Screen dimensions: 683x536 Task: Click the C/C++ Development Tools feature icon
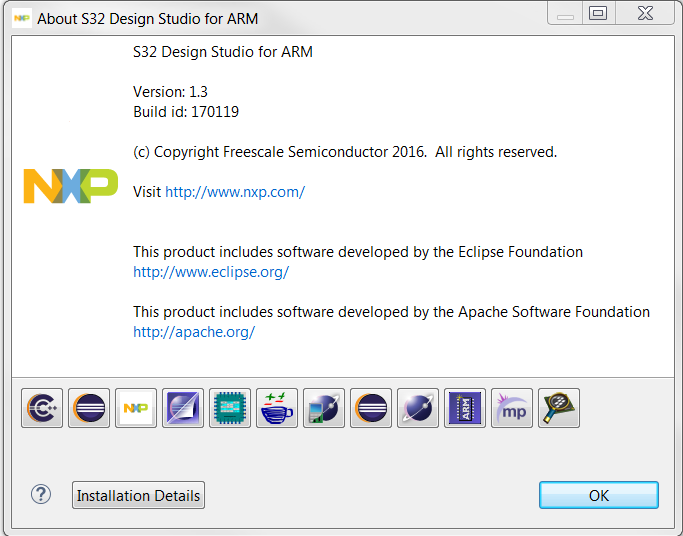click(42, 408)
